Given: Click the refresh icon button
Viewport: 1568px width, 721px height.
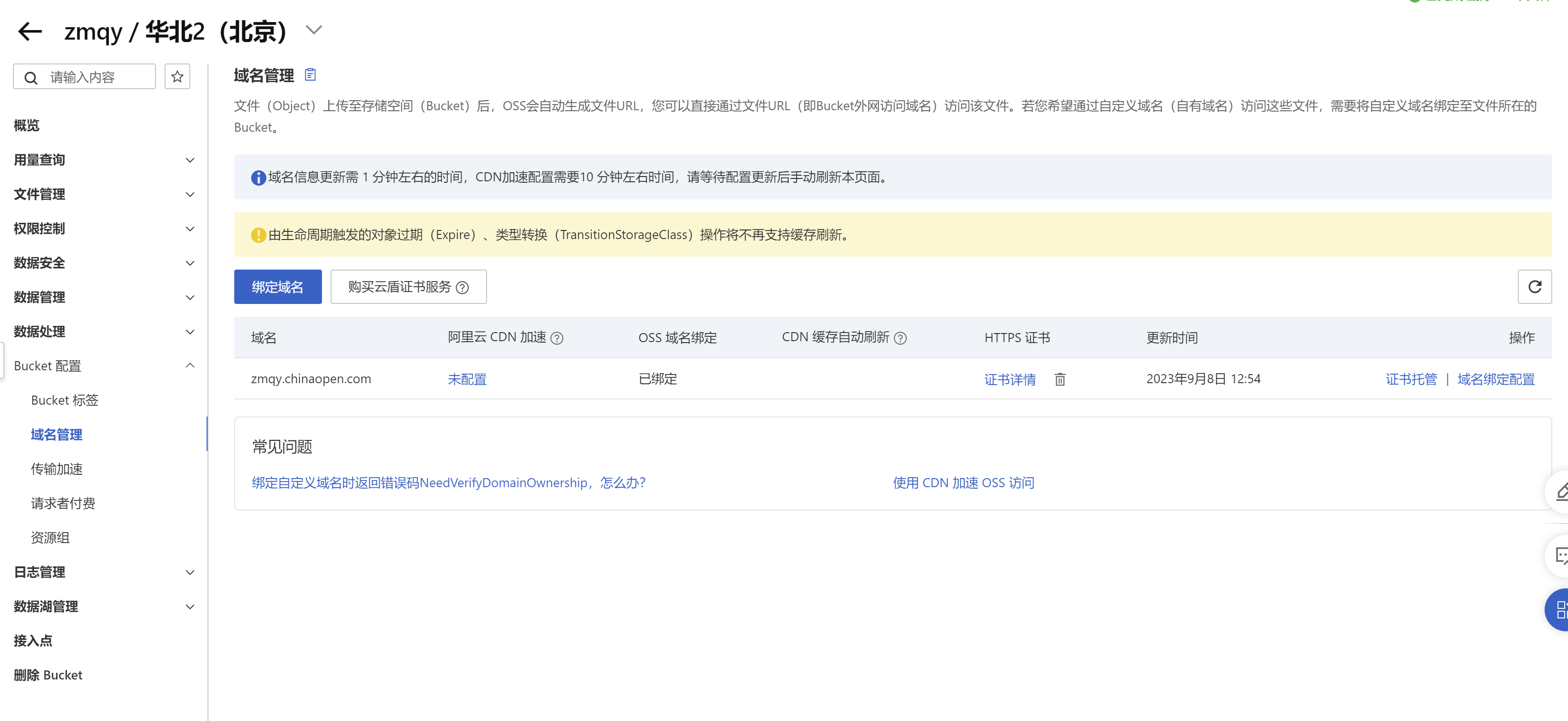Looking at the screenshot, I should (1534, 287).
